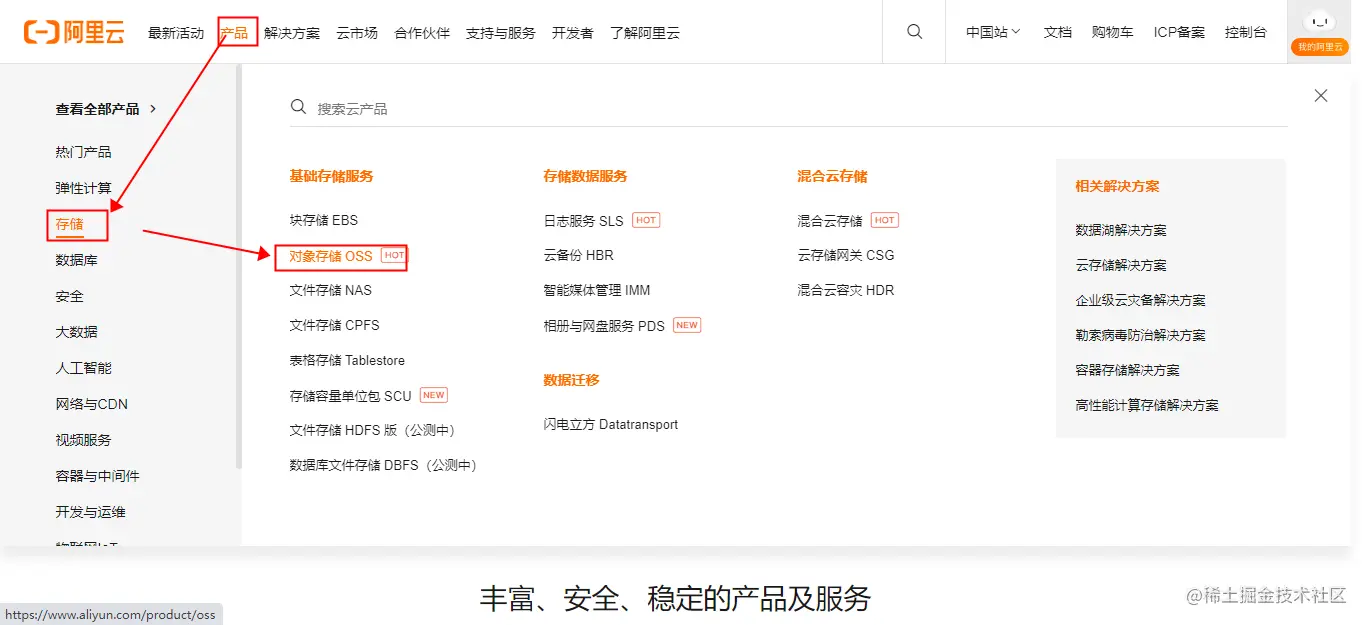Open the 合作伙伴 menu
This screenshot has width=1366, height=625.
[422, 33]
